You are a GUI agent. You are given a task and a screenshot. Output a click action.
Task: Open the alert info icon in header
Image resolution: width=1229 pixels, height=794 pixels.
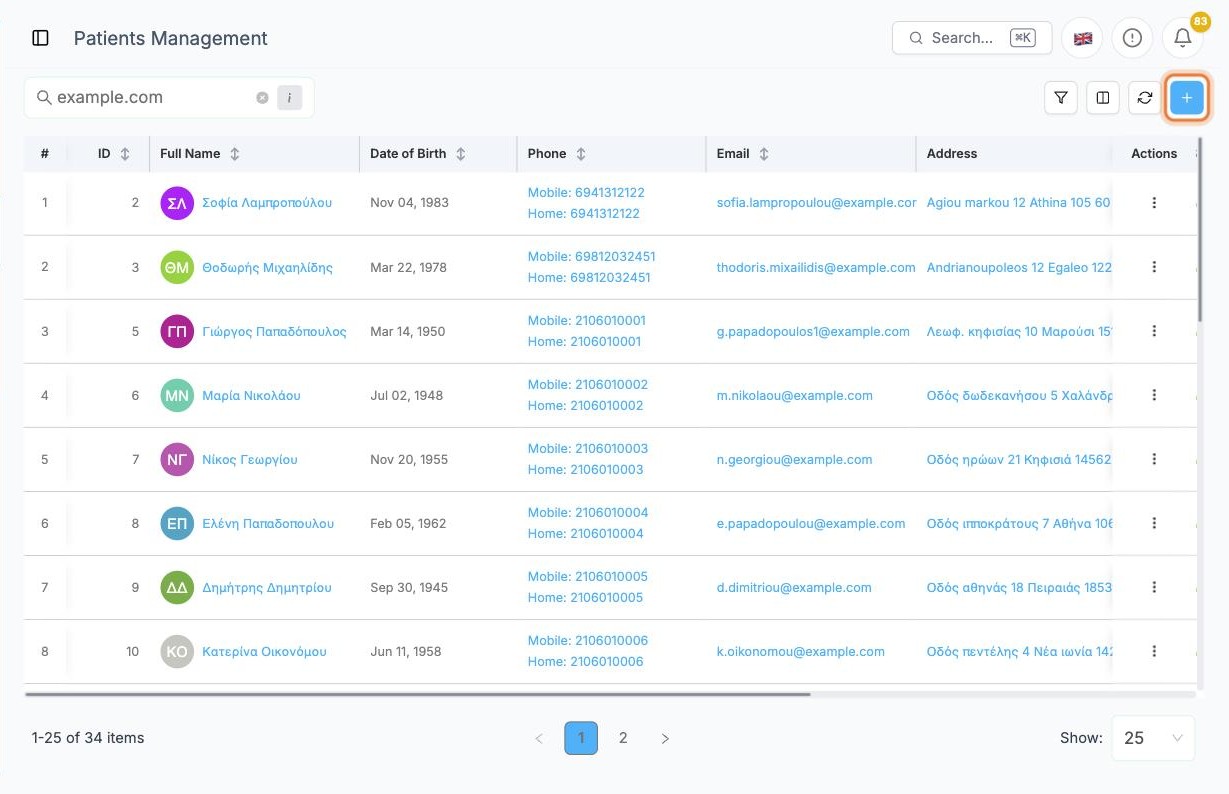1132,38
